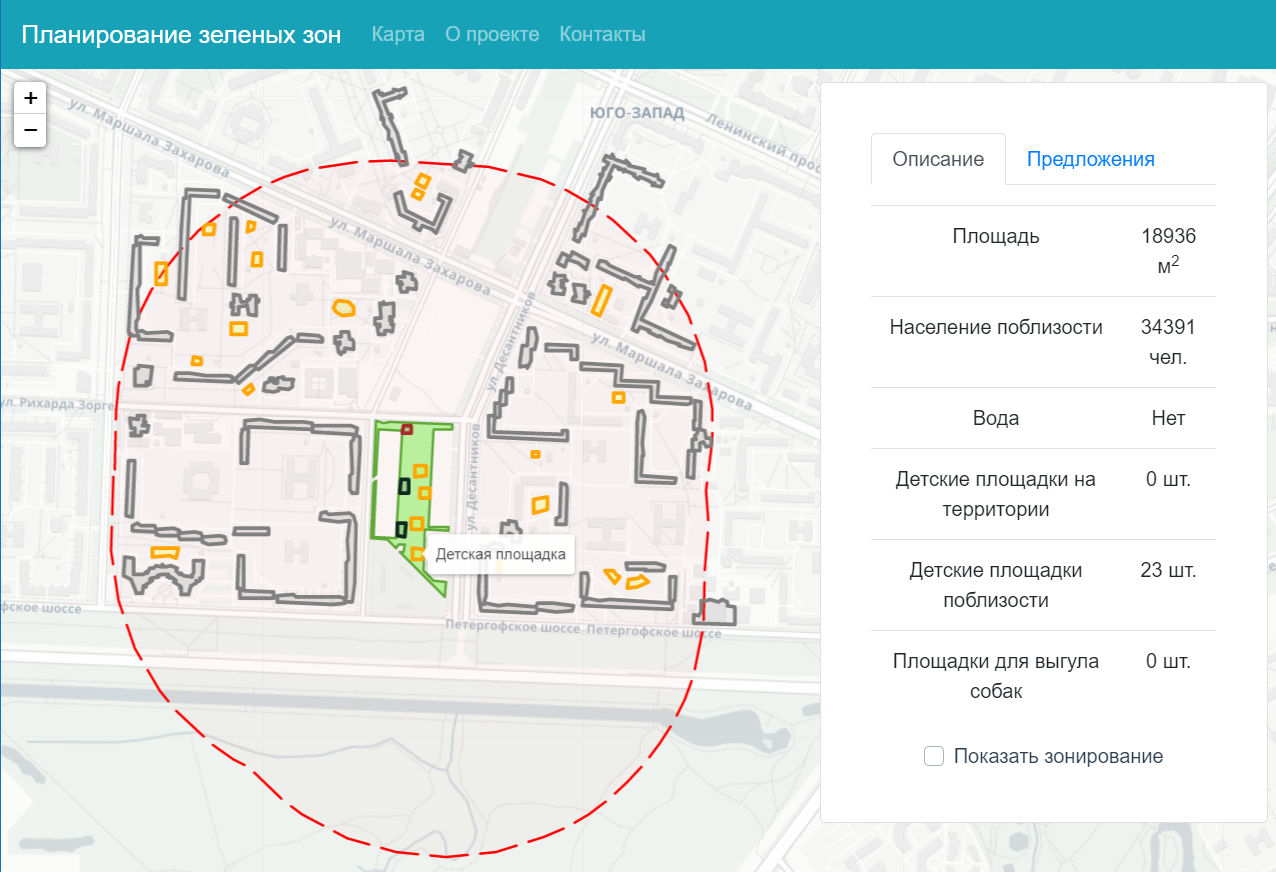Image resolution: width=1276 pixels, height=872 pixels.
Task: Switch to the Предложения tab
Action: pyautogui.click(x=1090, y=159)
